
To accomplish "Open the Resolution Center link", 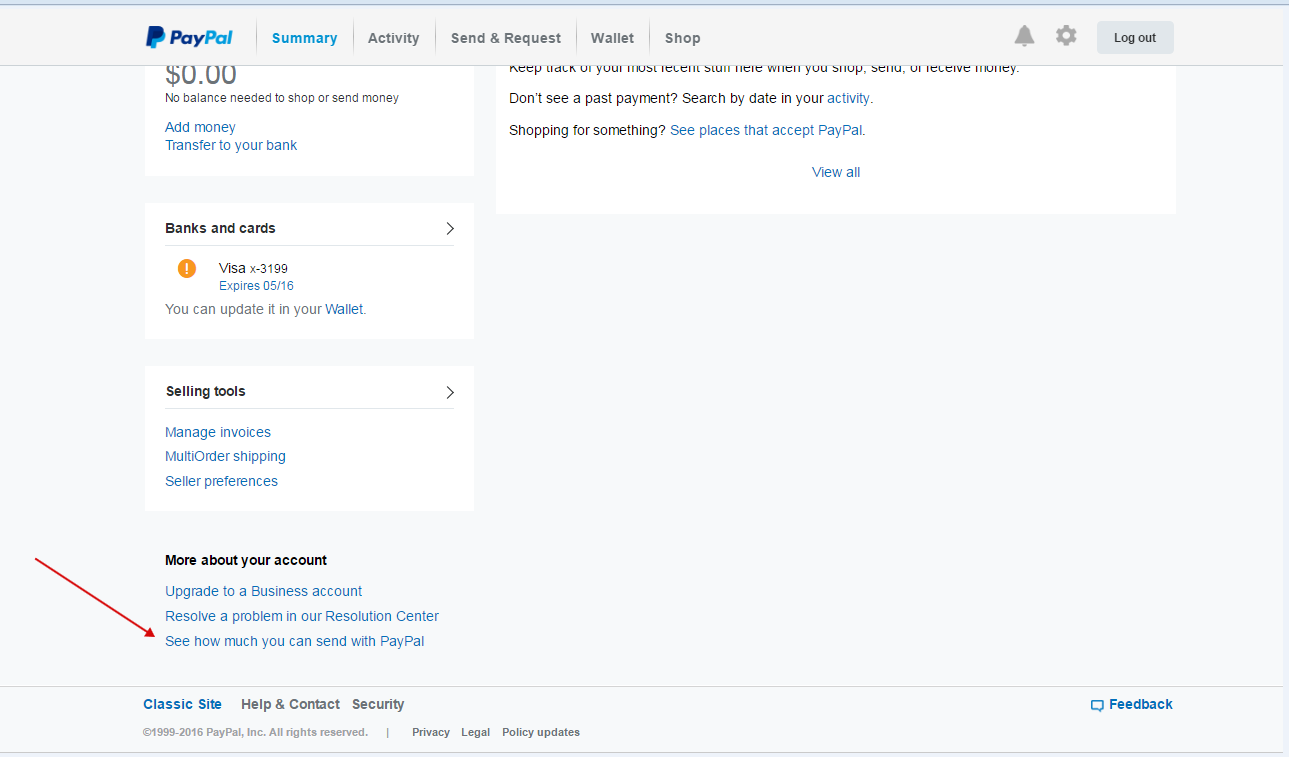I will click(302, 616).
